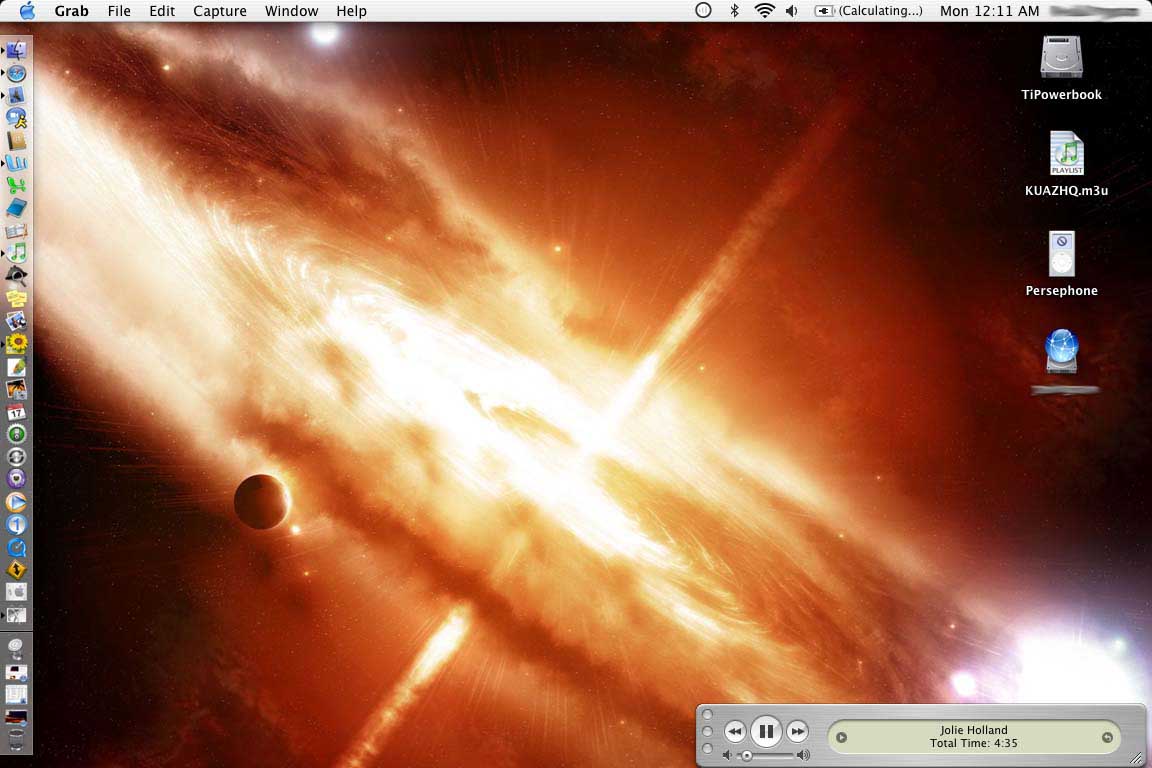Open the Trash in the Dock
Image resolution: width=1152 pixels, height=768 pixels.
[16, 739]
